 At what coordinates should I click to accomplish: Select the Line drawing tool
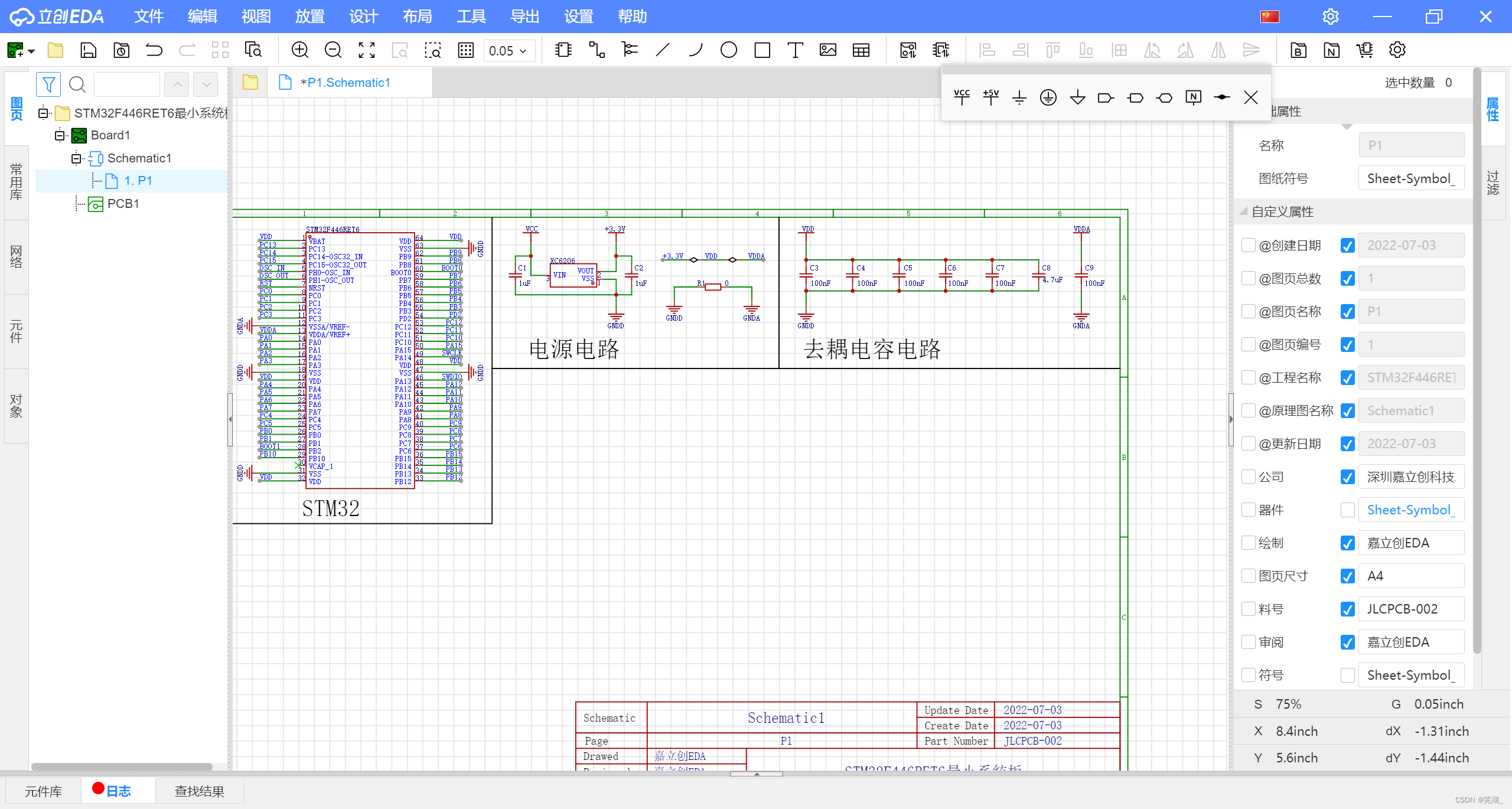click(663, 50)
